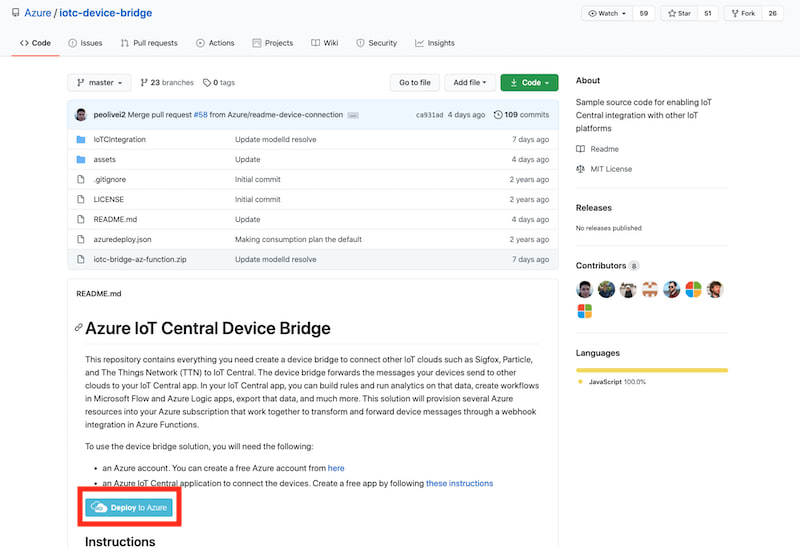The height and width of the screenshot is (548, 800).
Task: View the 26 forks count
Action: coord(772,13)
